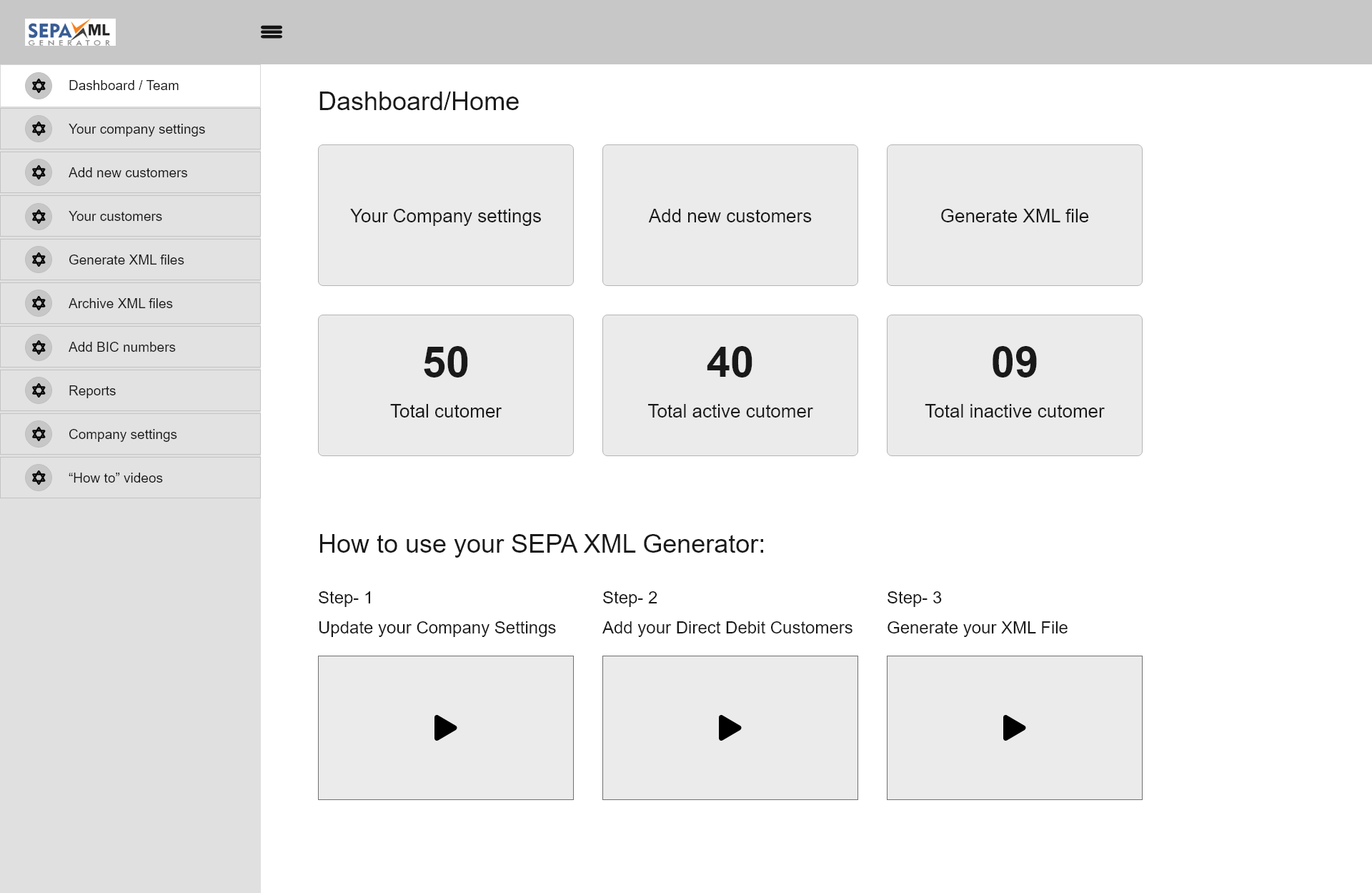Screen dimensions: 1372x893
Task: Click the Total active customer stat tile
Action: [x=730, y=385]
